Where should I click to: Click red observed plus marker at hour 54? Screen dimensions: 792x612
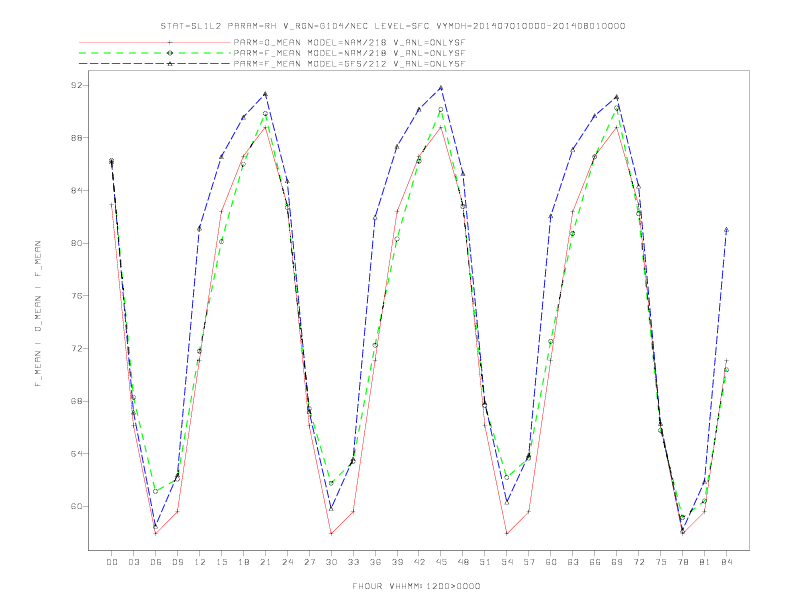point(507,533)
